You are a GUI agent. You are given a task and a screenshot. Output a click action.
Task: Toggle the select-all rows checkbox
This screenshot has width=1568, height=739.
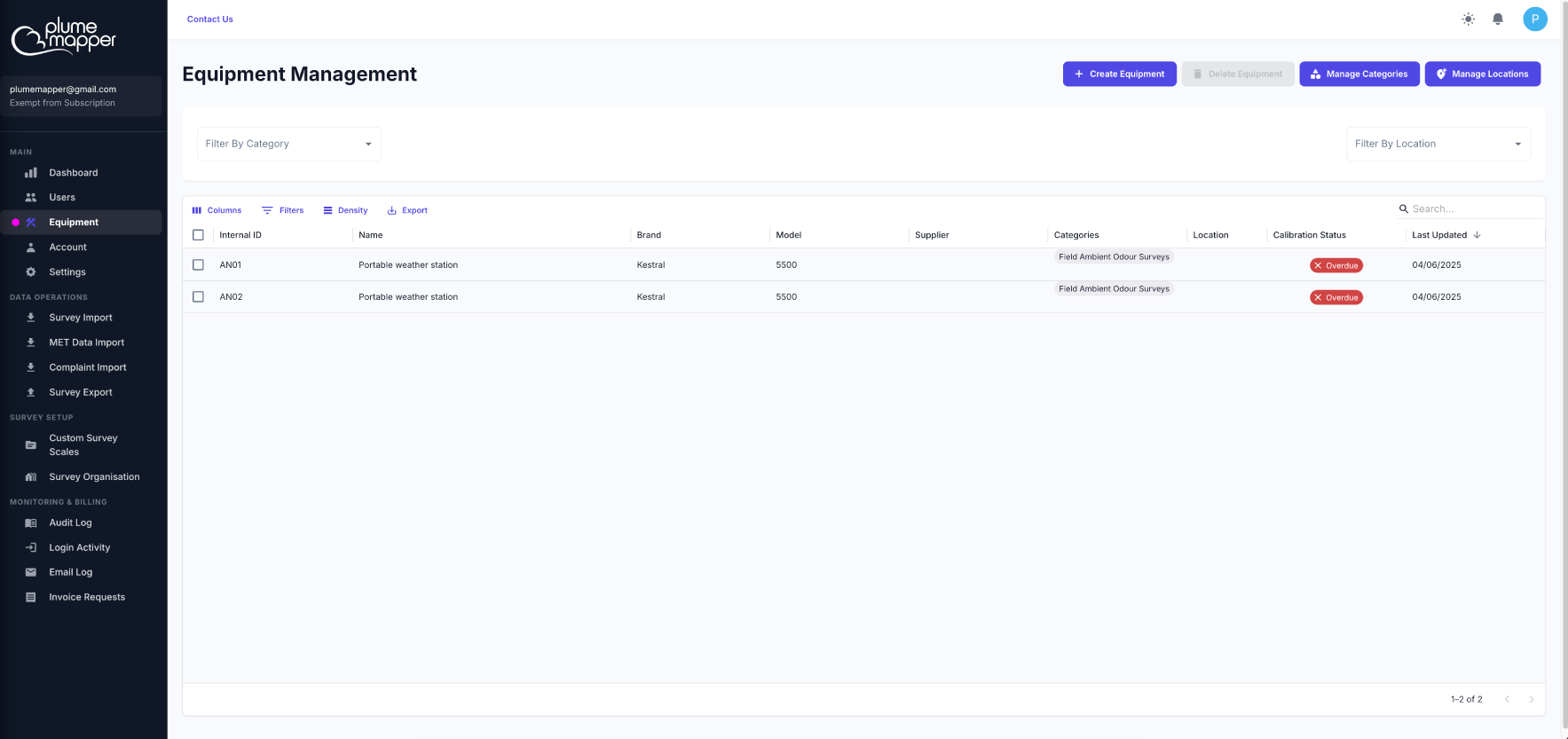click(x=198, y=235)
